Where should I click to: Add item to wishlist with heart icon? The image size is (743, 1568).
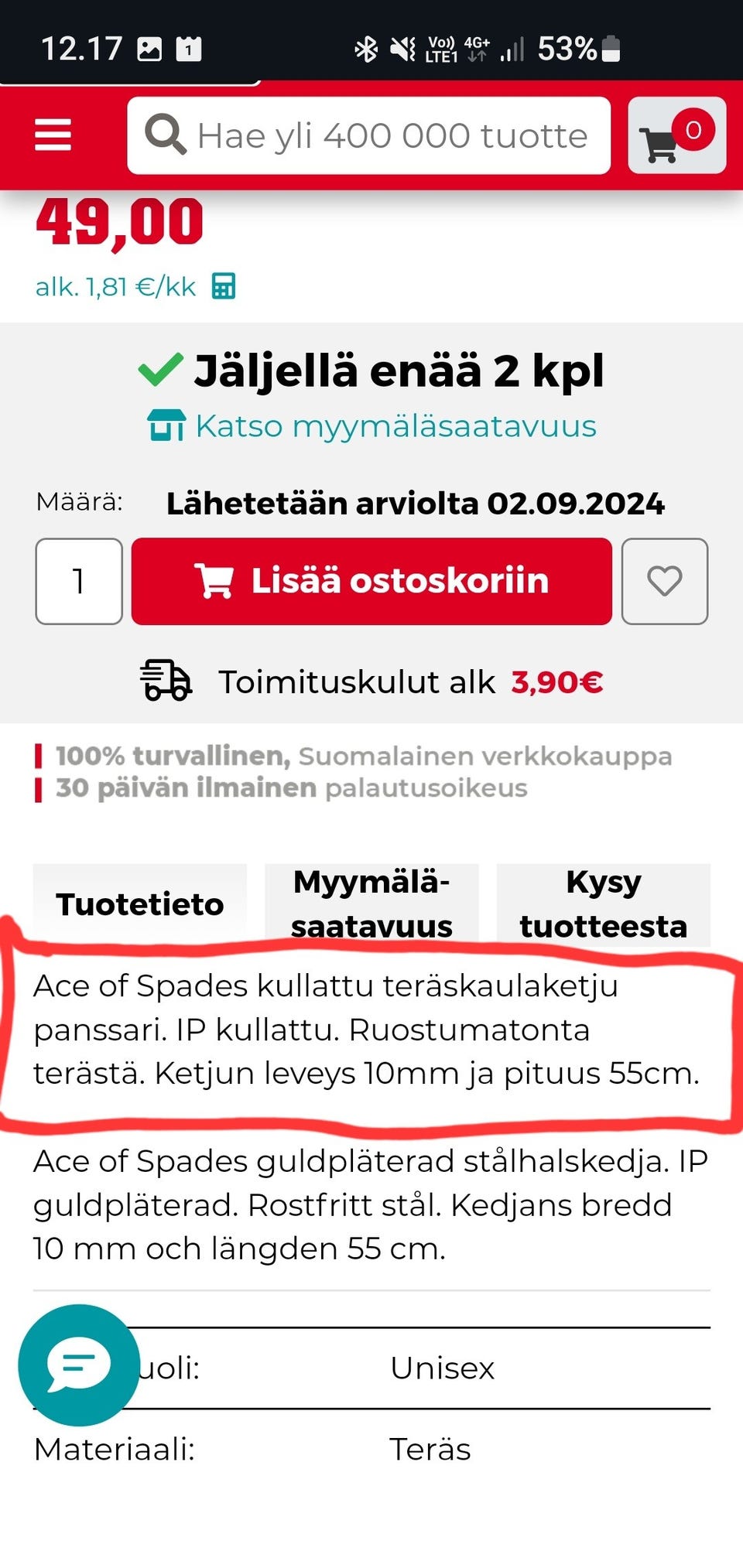665,581
